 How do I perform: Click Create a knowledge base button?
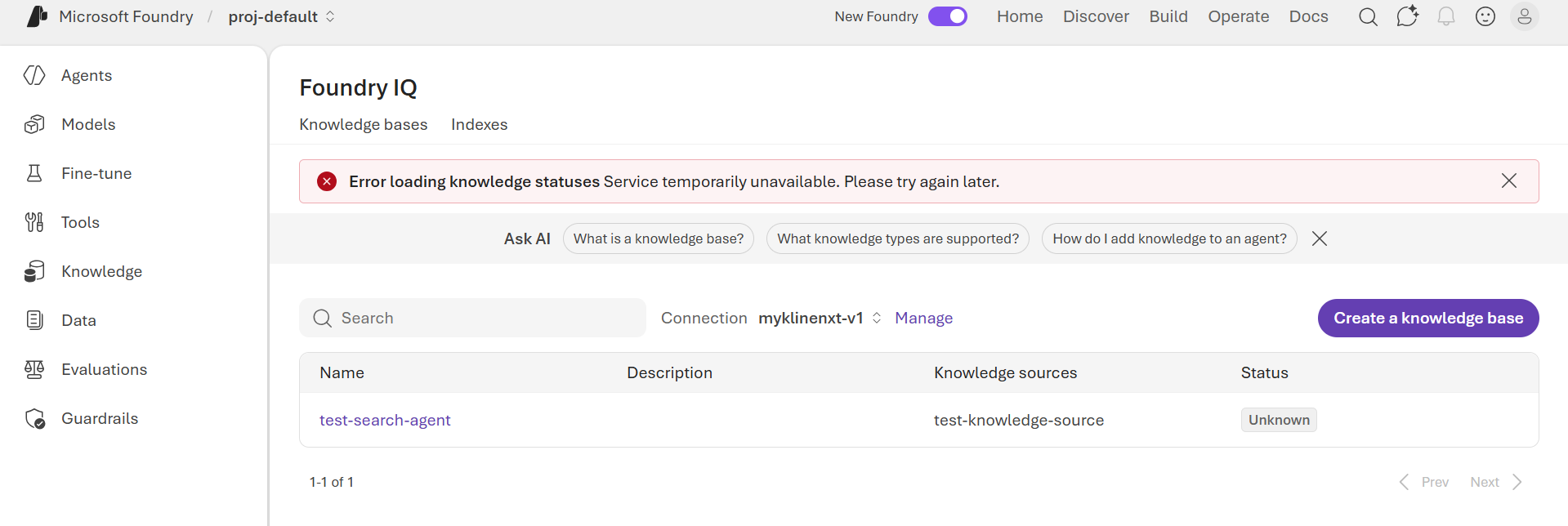point(1428,318)
